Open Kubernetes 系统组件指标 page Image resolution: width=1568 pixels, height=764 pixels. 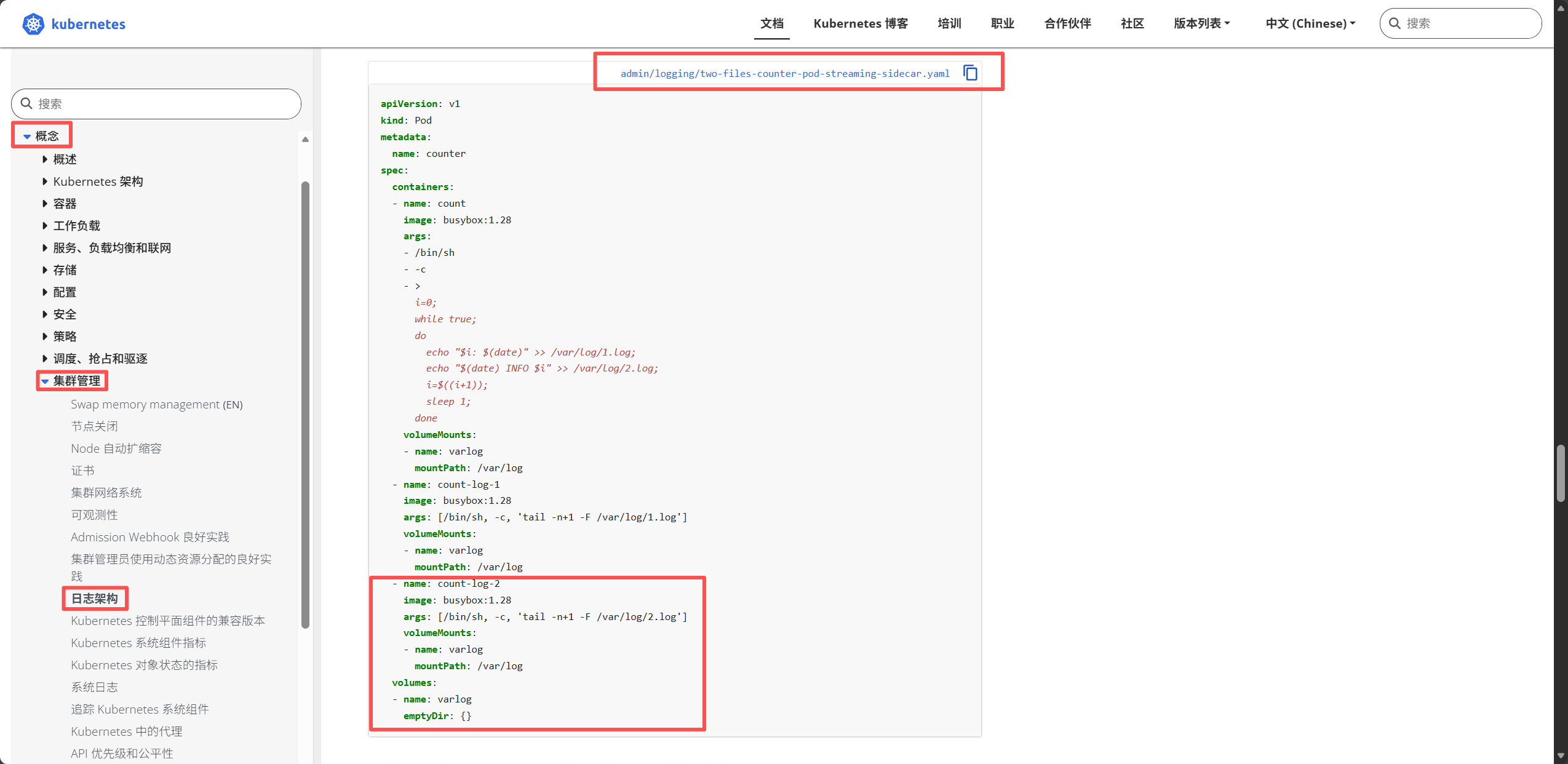138,643
